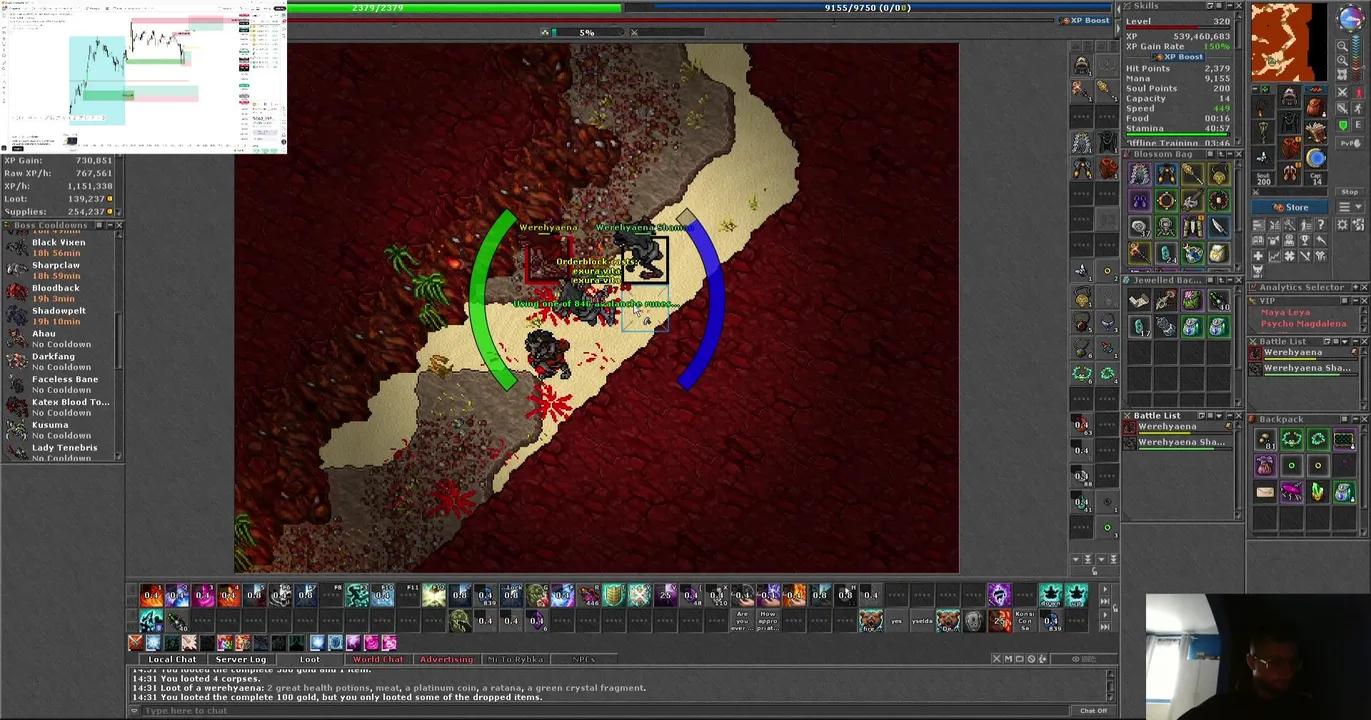Open the help question mark icon
This screenshot has width=1371, height=720.
coord(1321,224)
